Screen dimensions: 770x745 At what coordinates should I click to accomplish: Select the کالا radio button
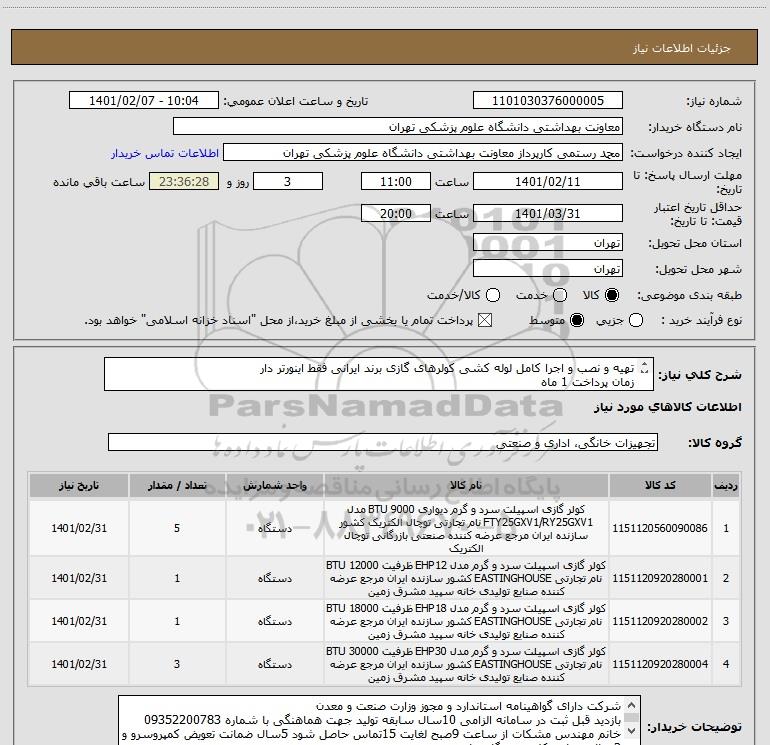point(612,295)
